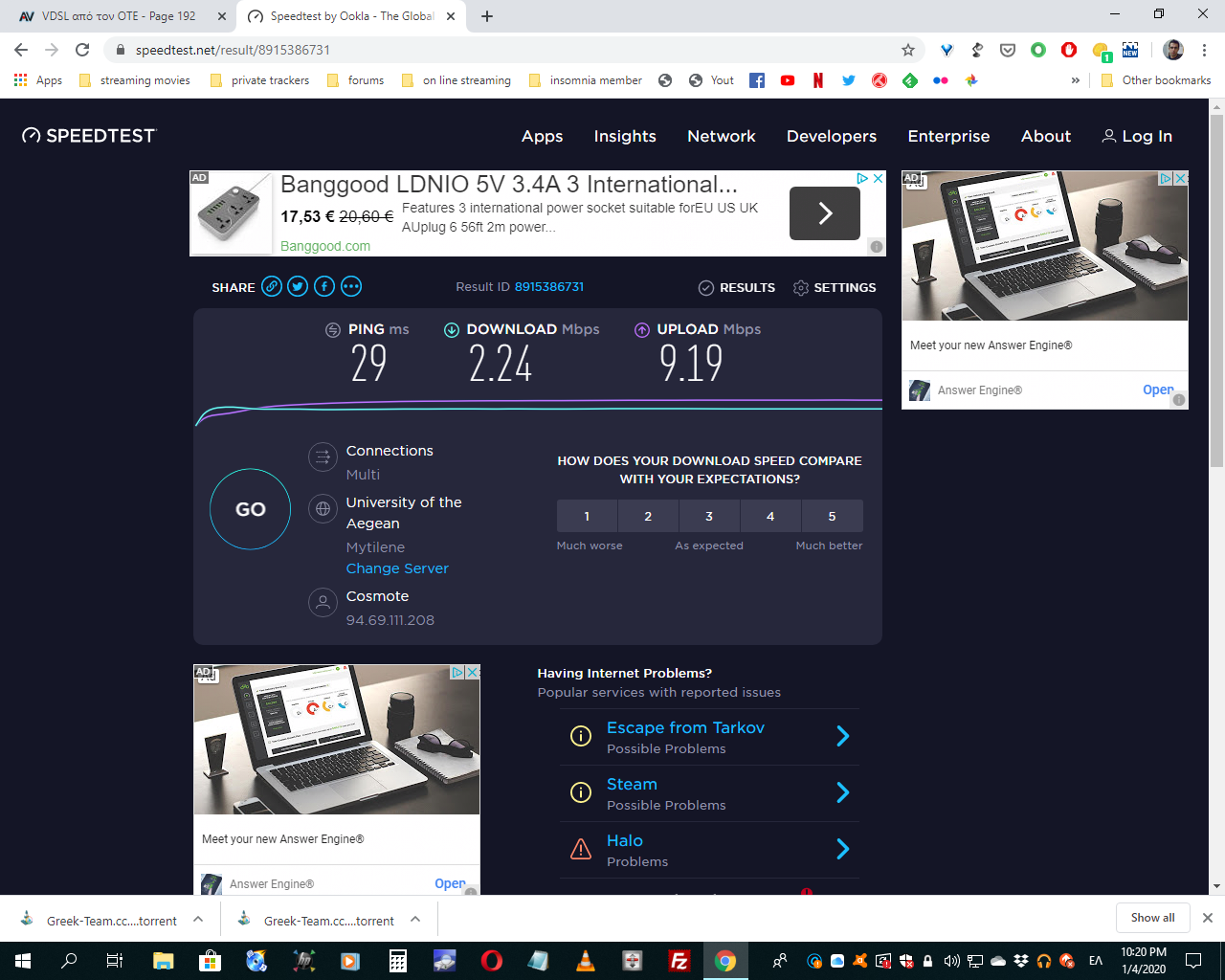Viewport: 1225px width, 980px height.
Task: Open forums bookmark folder
Action: tap(355, 80)
